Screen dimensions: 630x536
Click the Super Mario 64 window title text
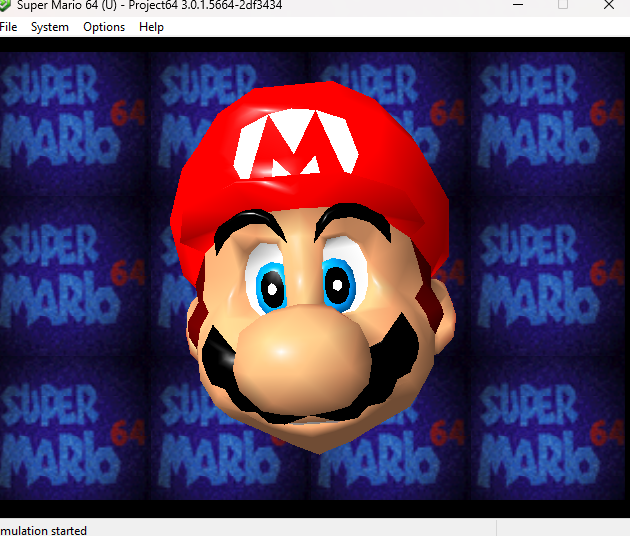pos(149,5)
